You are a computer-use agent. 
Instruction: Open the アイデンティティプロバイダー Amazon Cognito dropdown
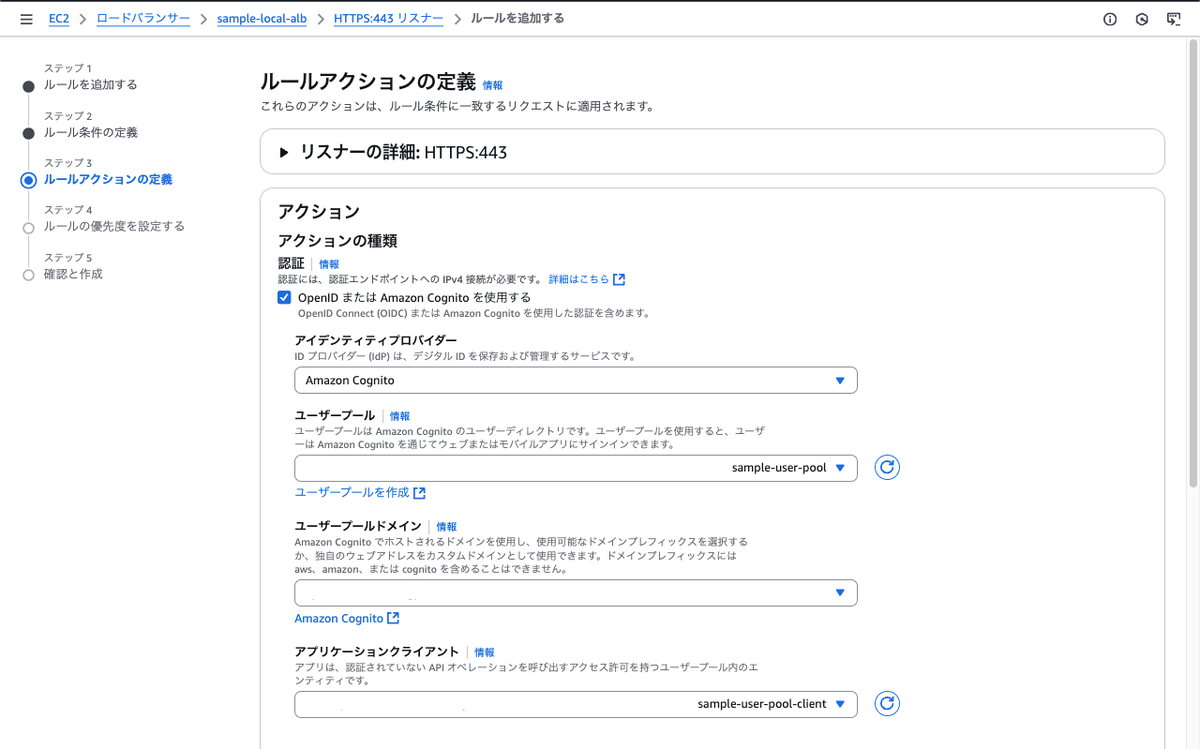point(576,381)
